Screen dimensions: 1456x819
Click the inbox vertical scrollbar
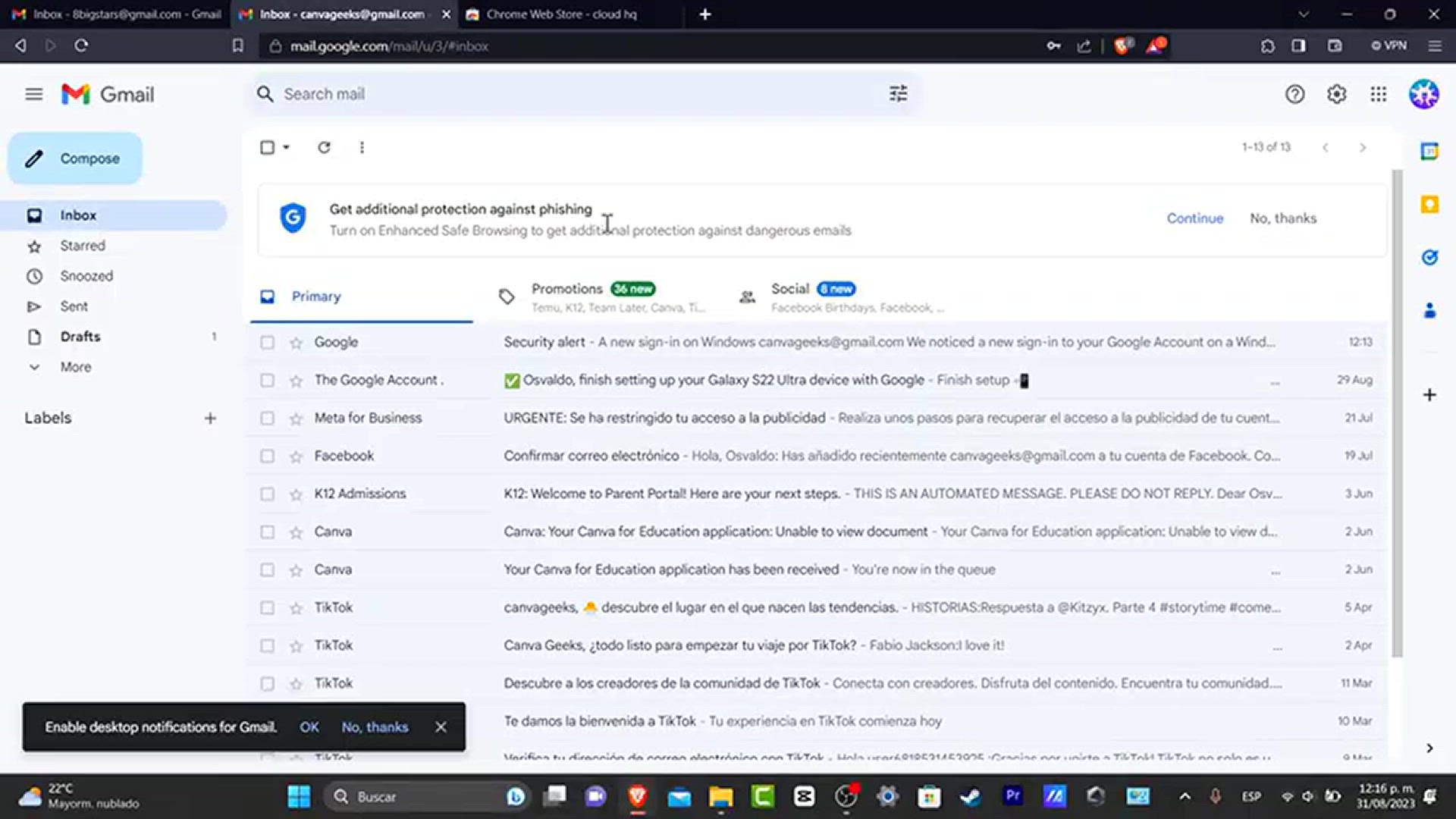click(1397, 413)
